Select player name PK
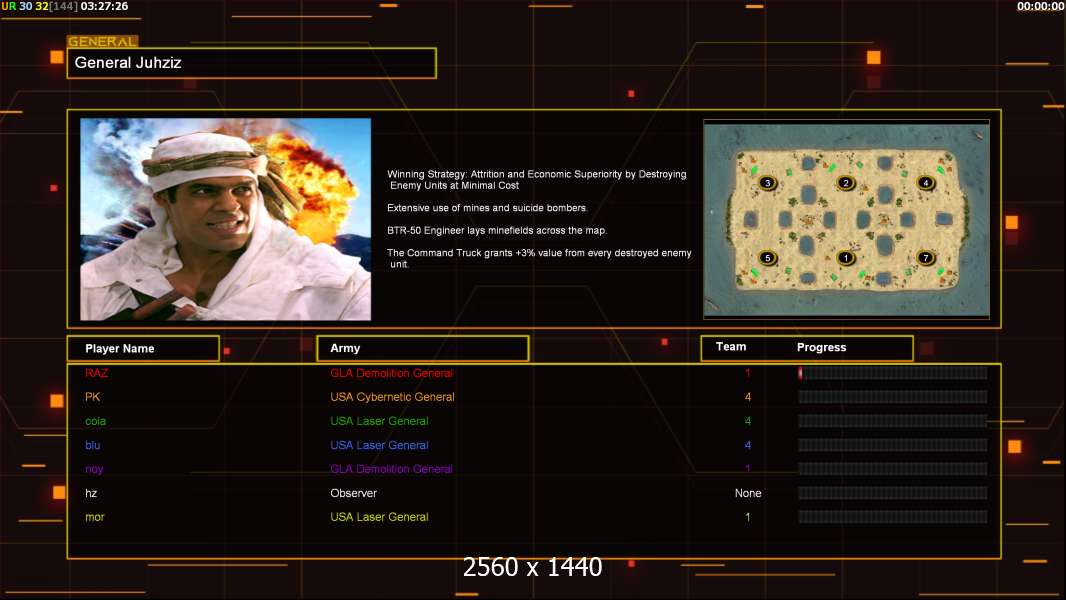This screenshot has width=1066, height=600. (92, 397)
